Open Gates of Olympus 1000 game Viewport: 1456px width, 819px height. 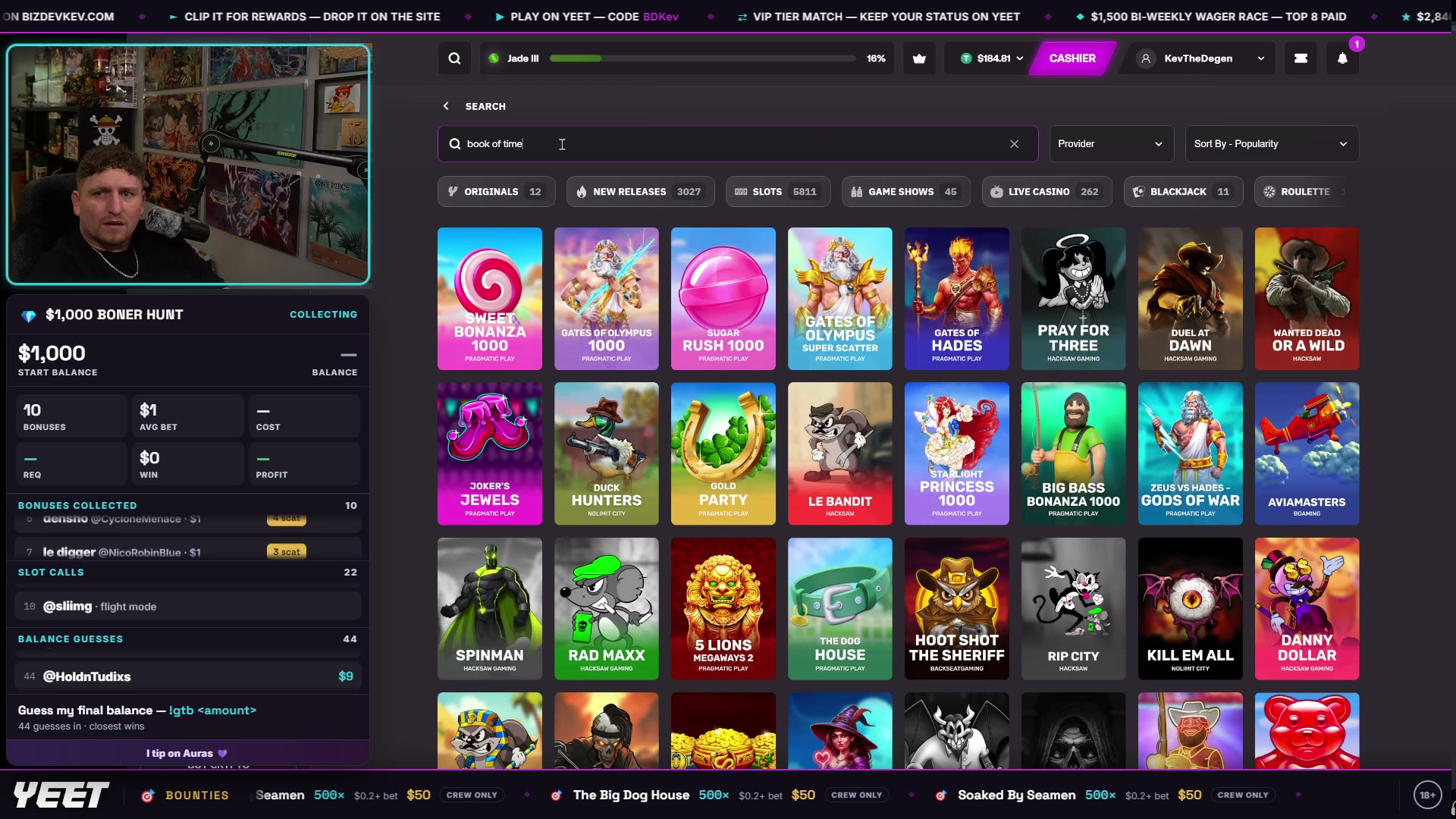click(x=607, y=299)
